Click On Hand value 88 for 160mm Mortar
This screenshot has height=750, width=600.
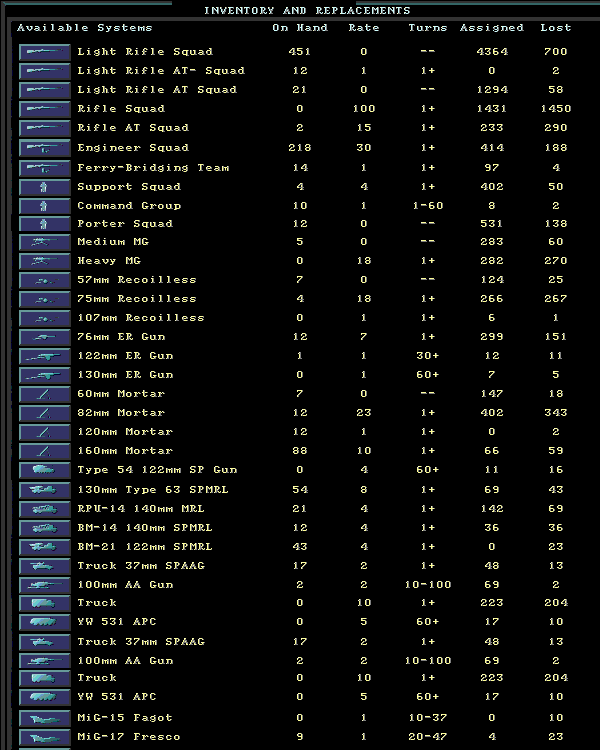(300, 451)
